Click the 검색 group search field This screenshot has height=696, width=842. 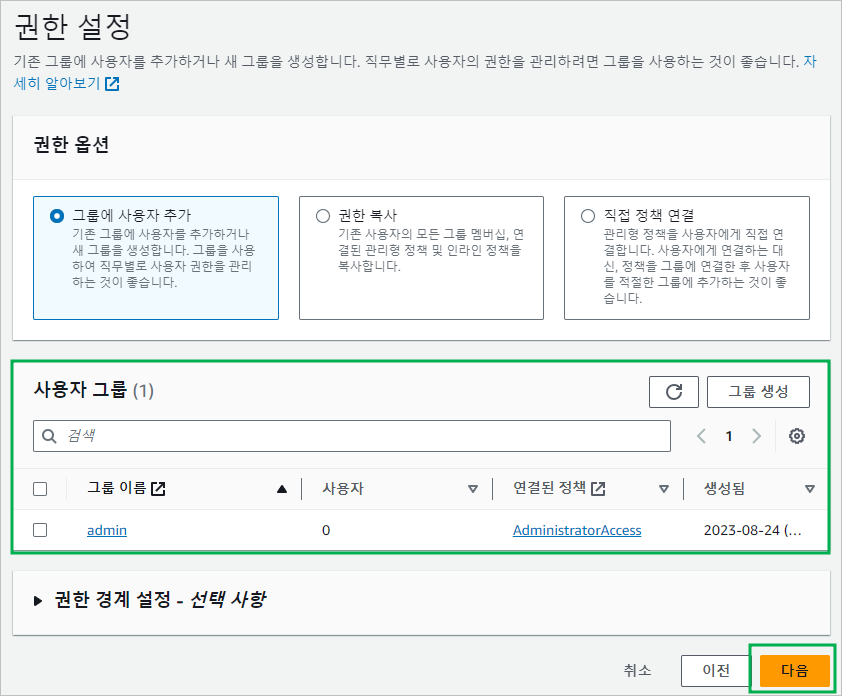coord(352,436)
